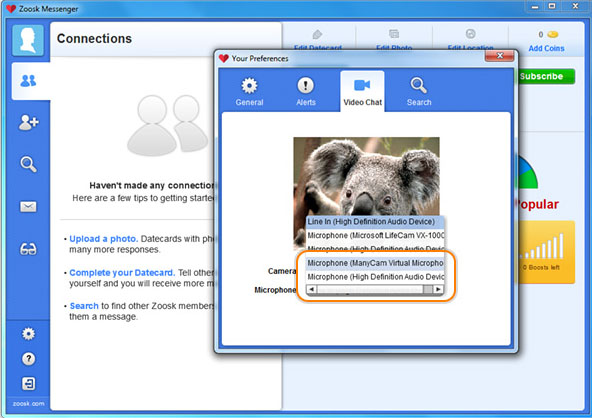Click Add Coins link
592x418 pixels.
click(x=546, y=48)
